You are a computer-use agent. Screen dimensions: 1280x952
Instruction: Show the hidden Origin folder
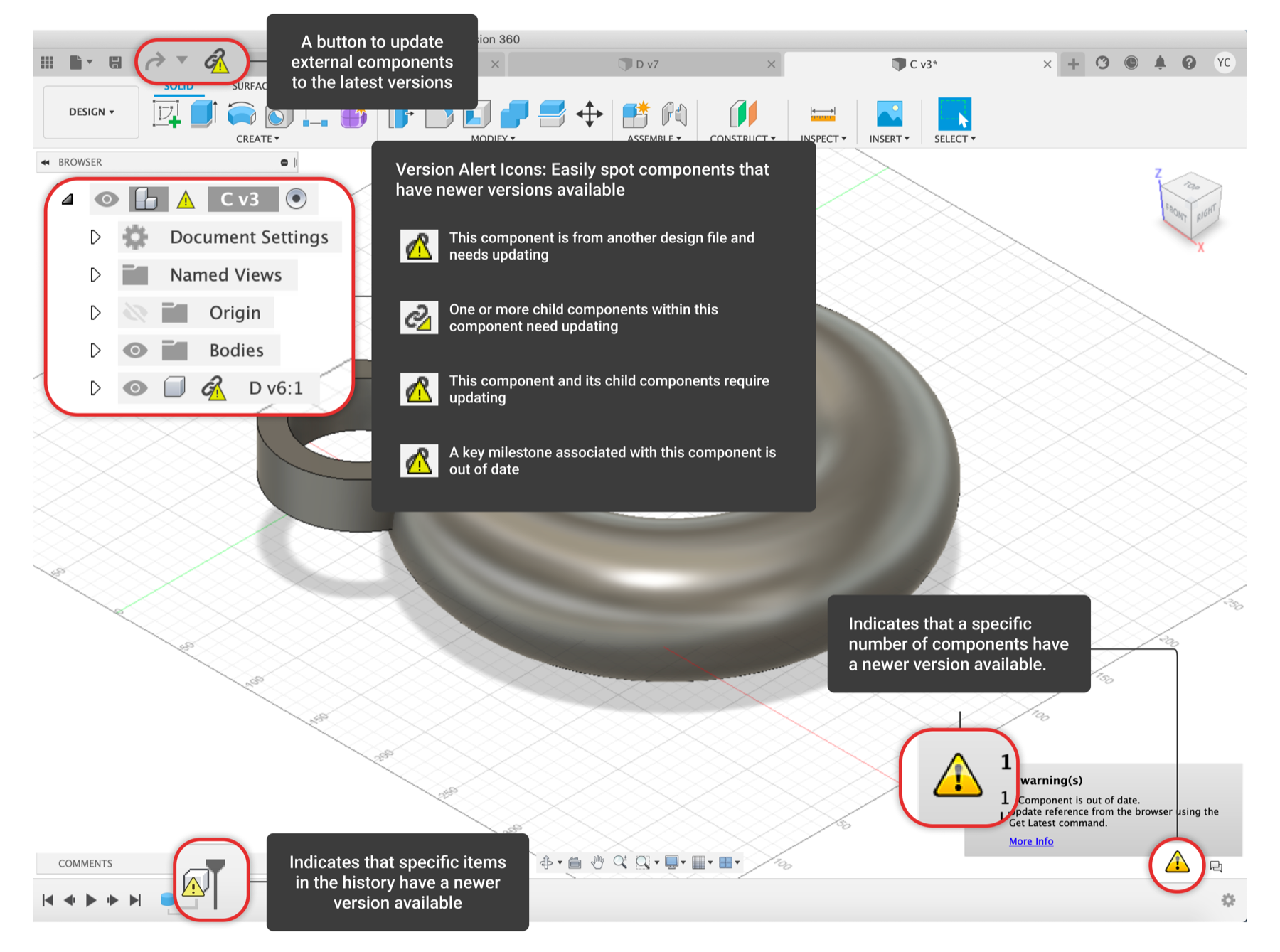[135, 313]
